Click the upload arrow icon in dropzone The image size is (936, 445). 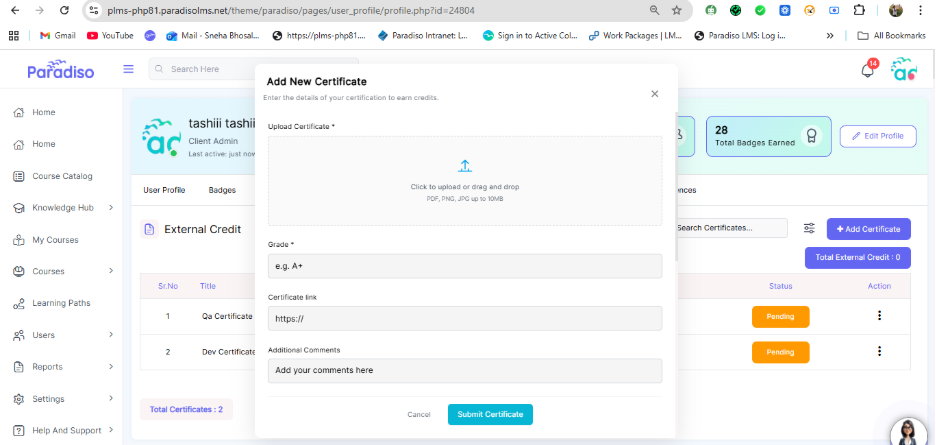[x=464, y=166]
